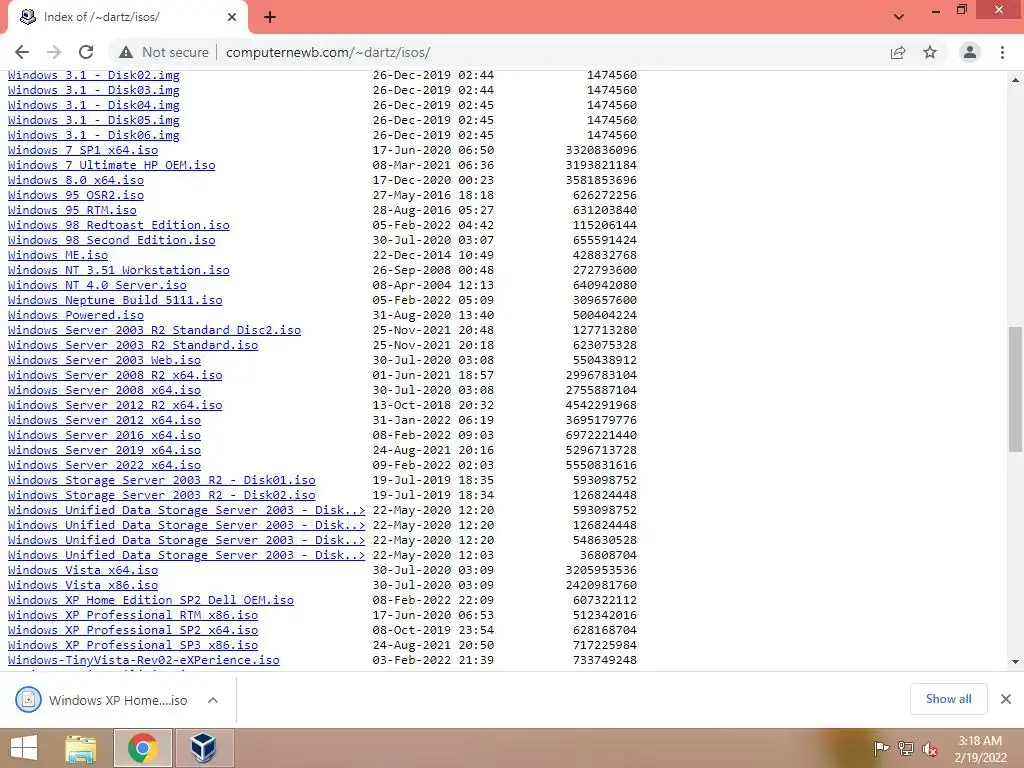
Task: Open the Windows Powered.iso link
Action: click(x=76, y=315)
